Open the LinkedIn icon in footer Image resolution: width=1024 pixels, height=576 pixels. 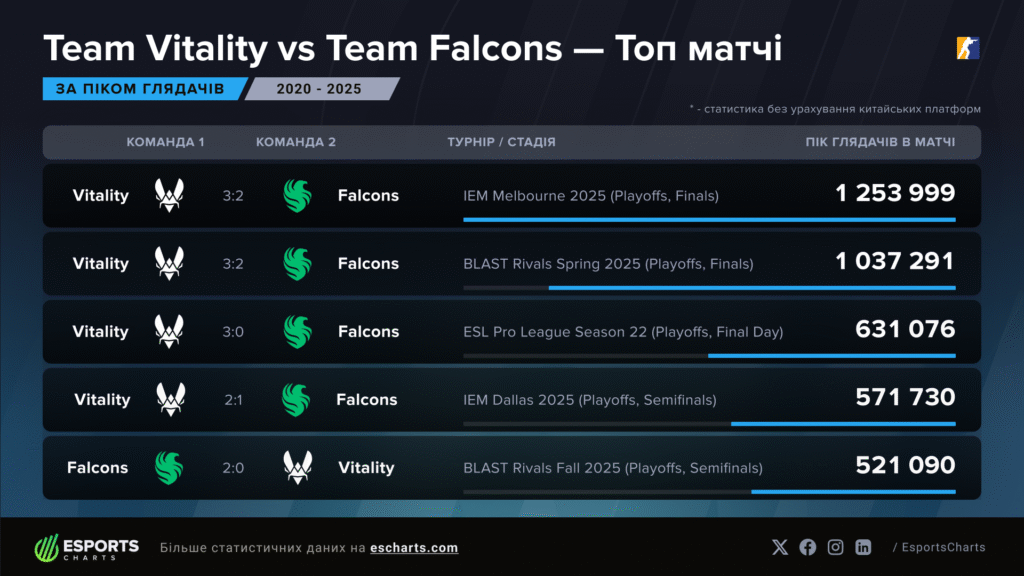863,547
